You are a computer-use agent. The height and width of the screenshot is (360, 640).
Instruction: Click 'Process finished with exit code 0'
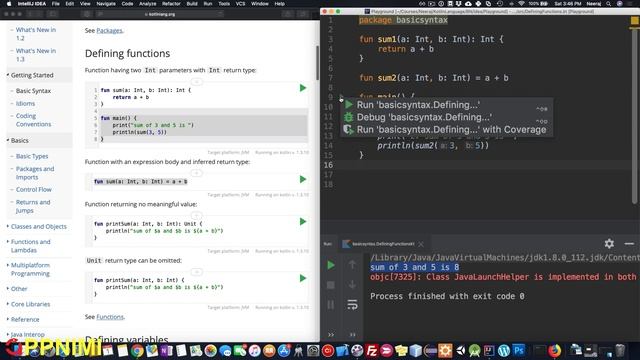447,296
